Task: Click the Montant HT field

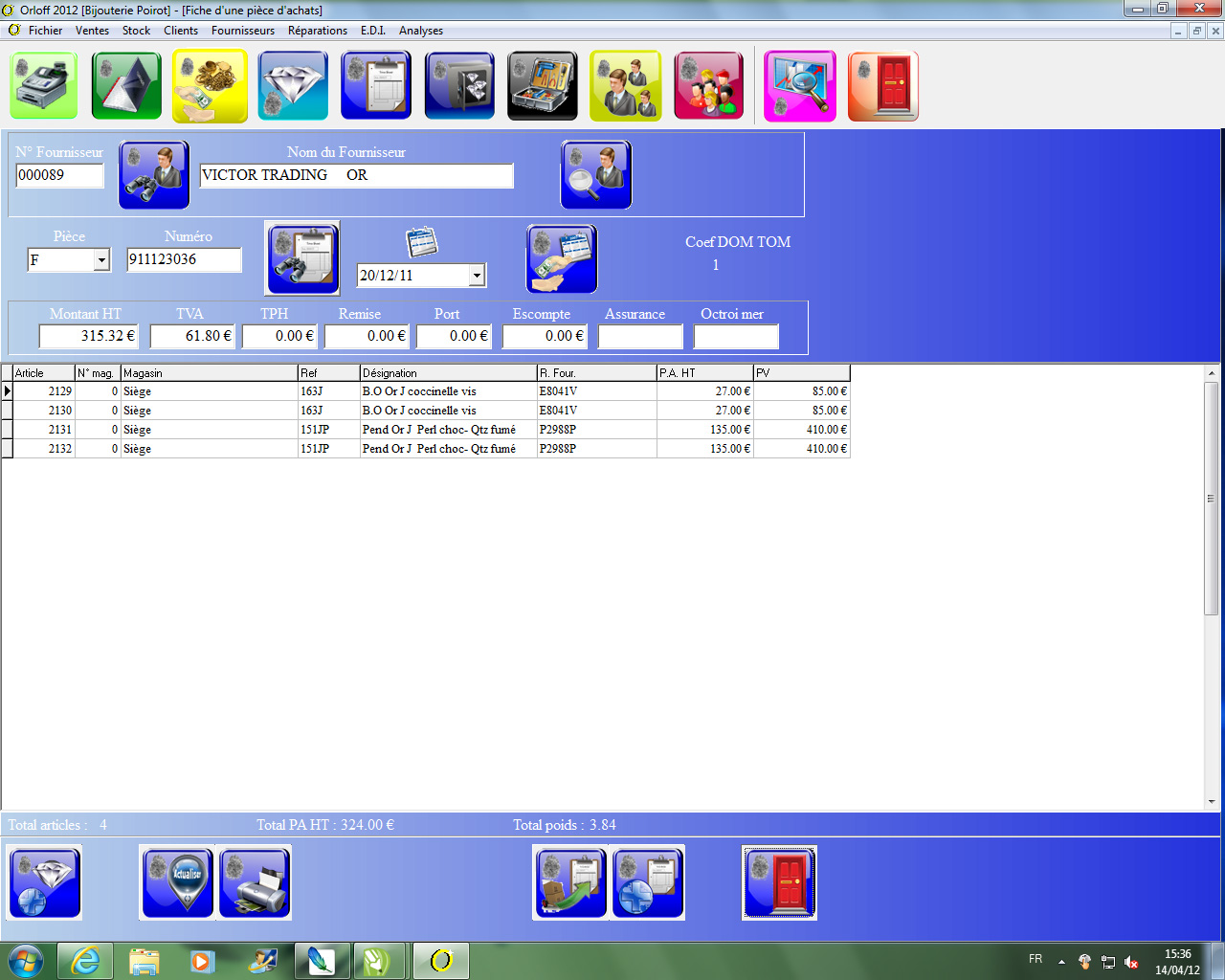Action: pos(88,336)
